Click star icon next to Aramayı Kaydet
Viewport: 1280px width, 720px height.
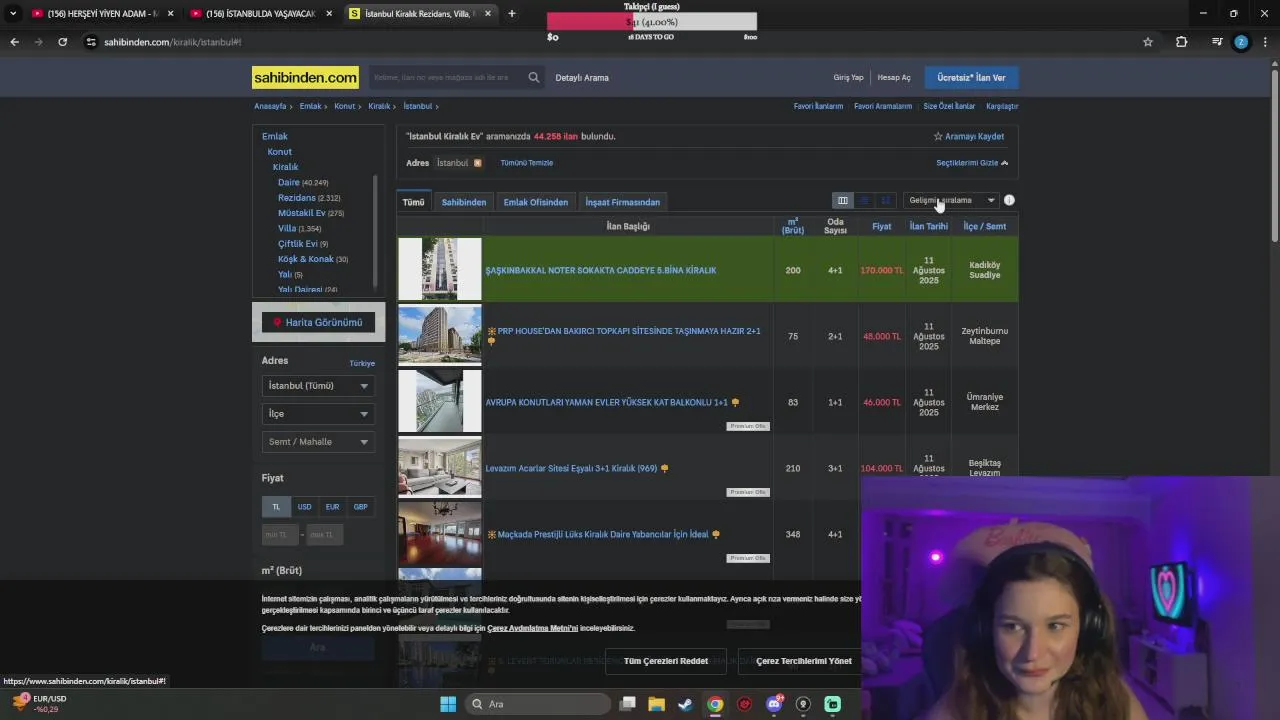click(x=938, y=136)
